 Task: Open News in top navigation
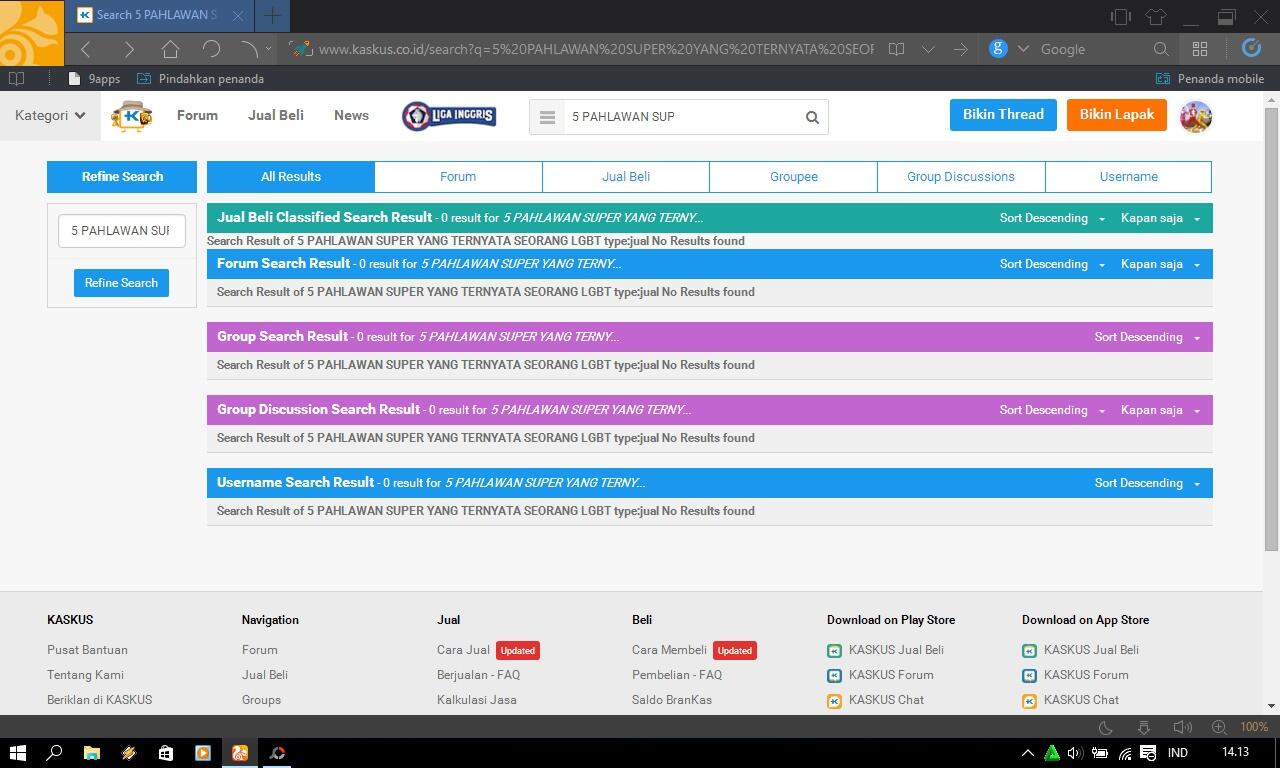tap(351, 115)
